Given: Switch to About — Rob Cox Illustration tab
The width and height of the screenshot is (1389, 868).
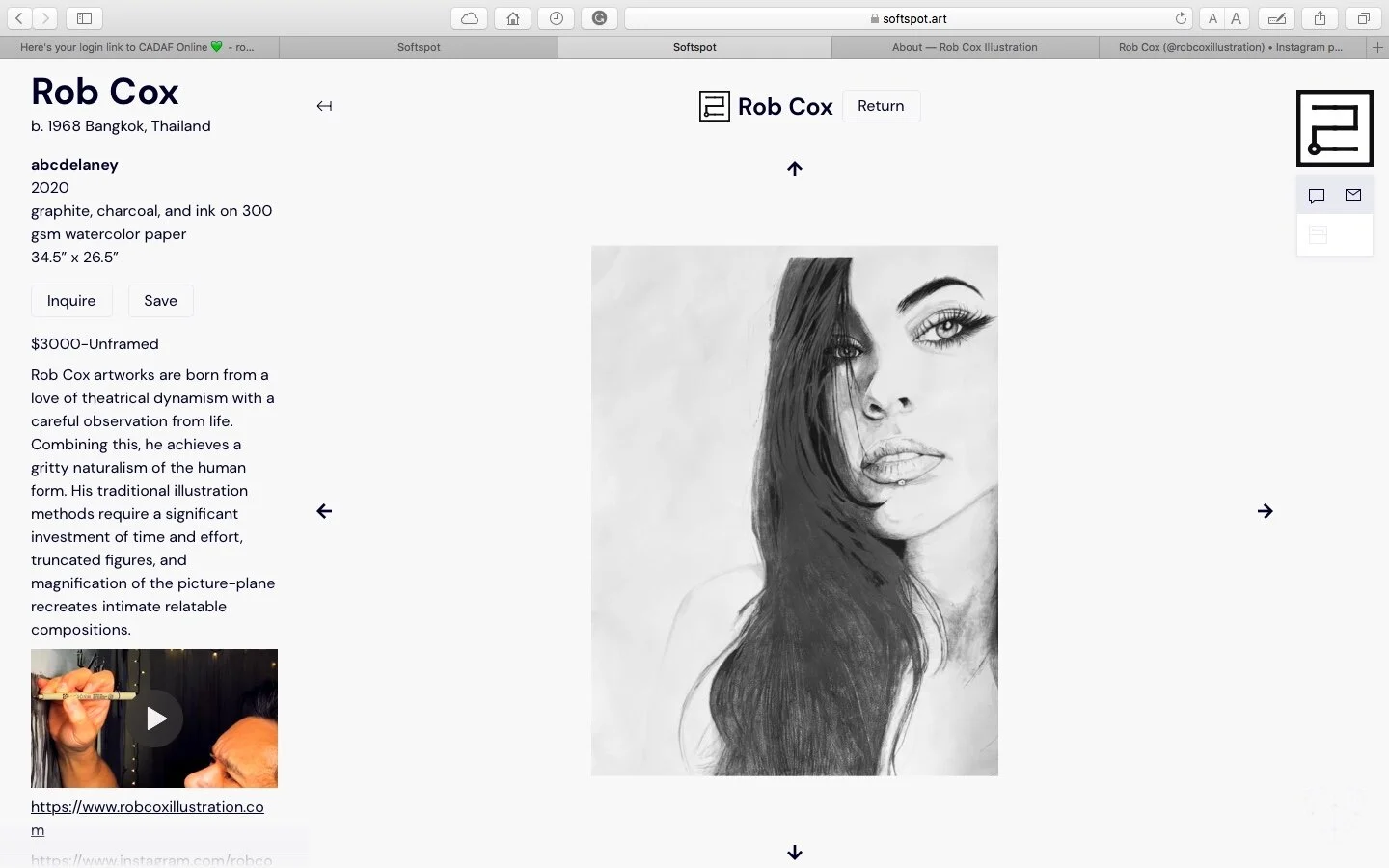Looking at the screenshot, I should pos(965,47).
